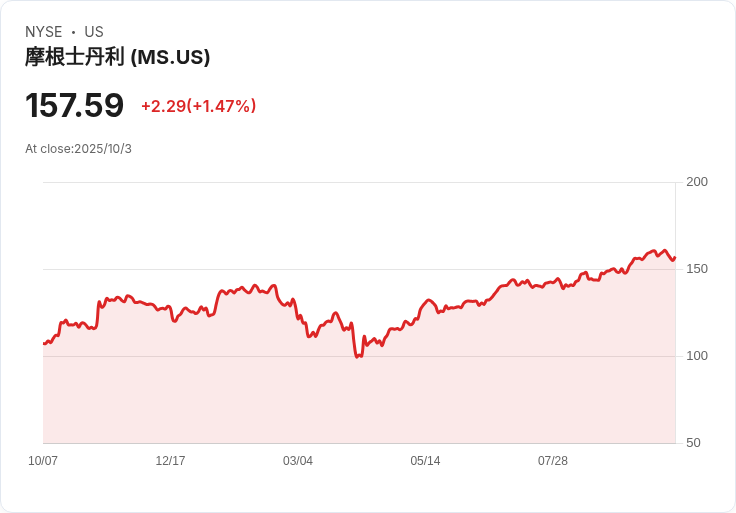The height and width of the screenshot is (513, 736).
Task: Click the 100 y-axis label
Action: [x=697, y=356]
